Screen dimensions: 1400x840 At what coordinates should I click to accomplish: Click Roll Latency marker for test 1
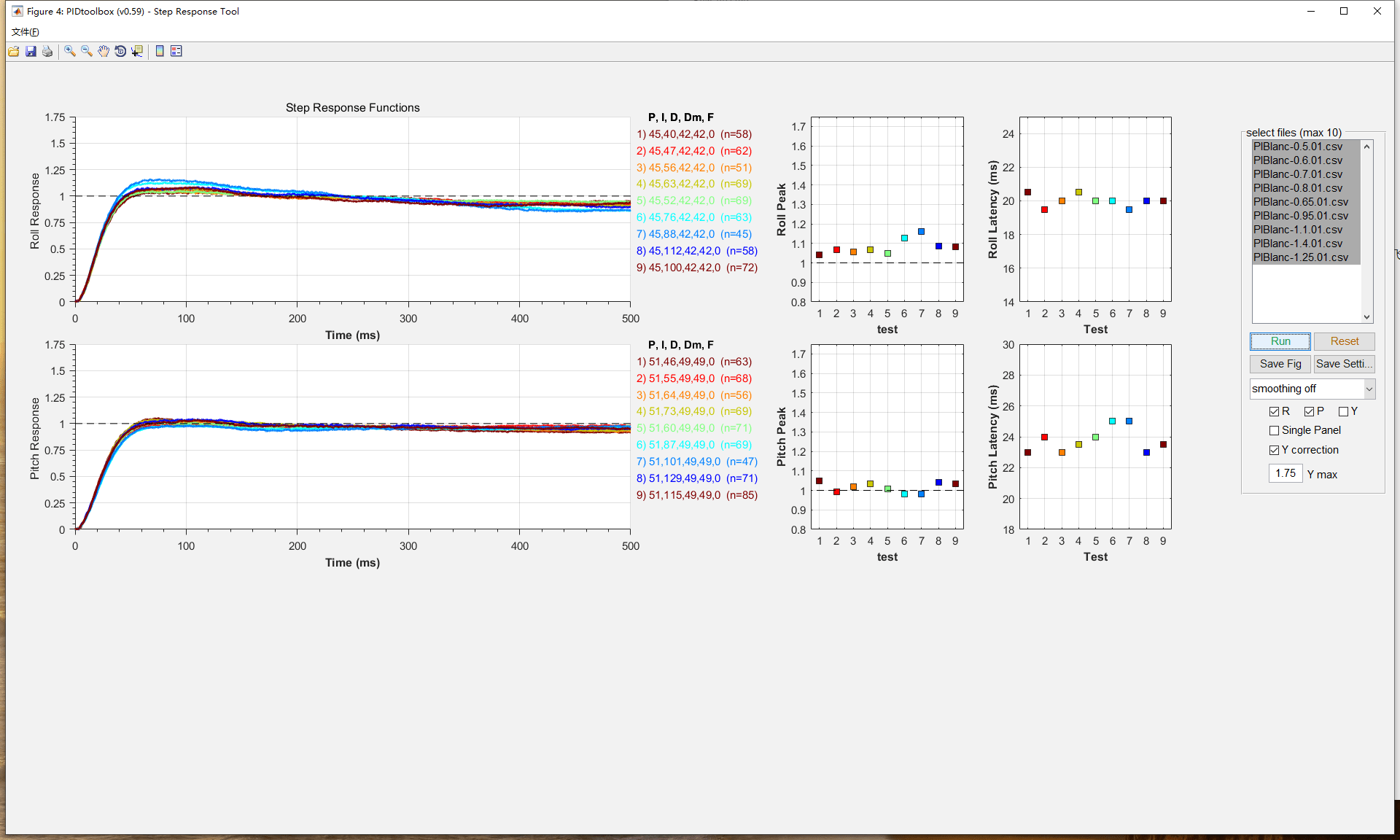point(1028,192)
